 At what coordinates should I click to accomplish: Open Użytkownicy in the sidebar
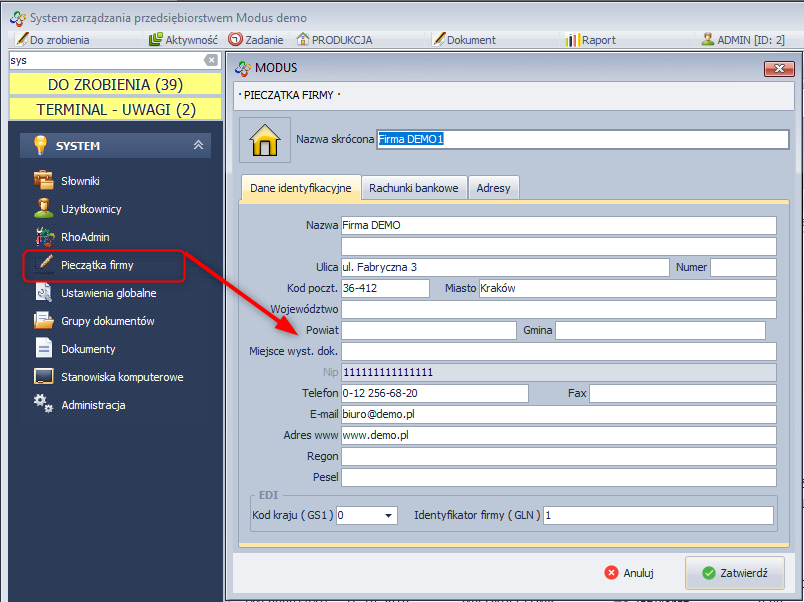[x=90, y=209]
